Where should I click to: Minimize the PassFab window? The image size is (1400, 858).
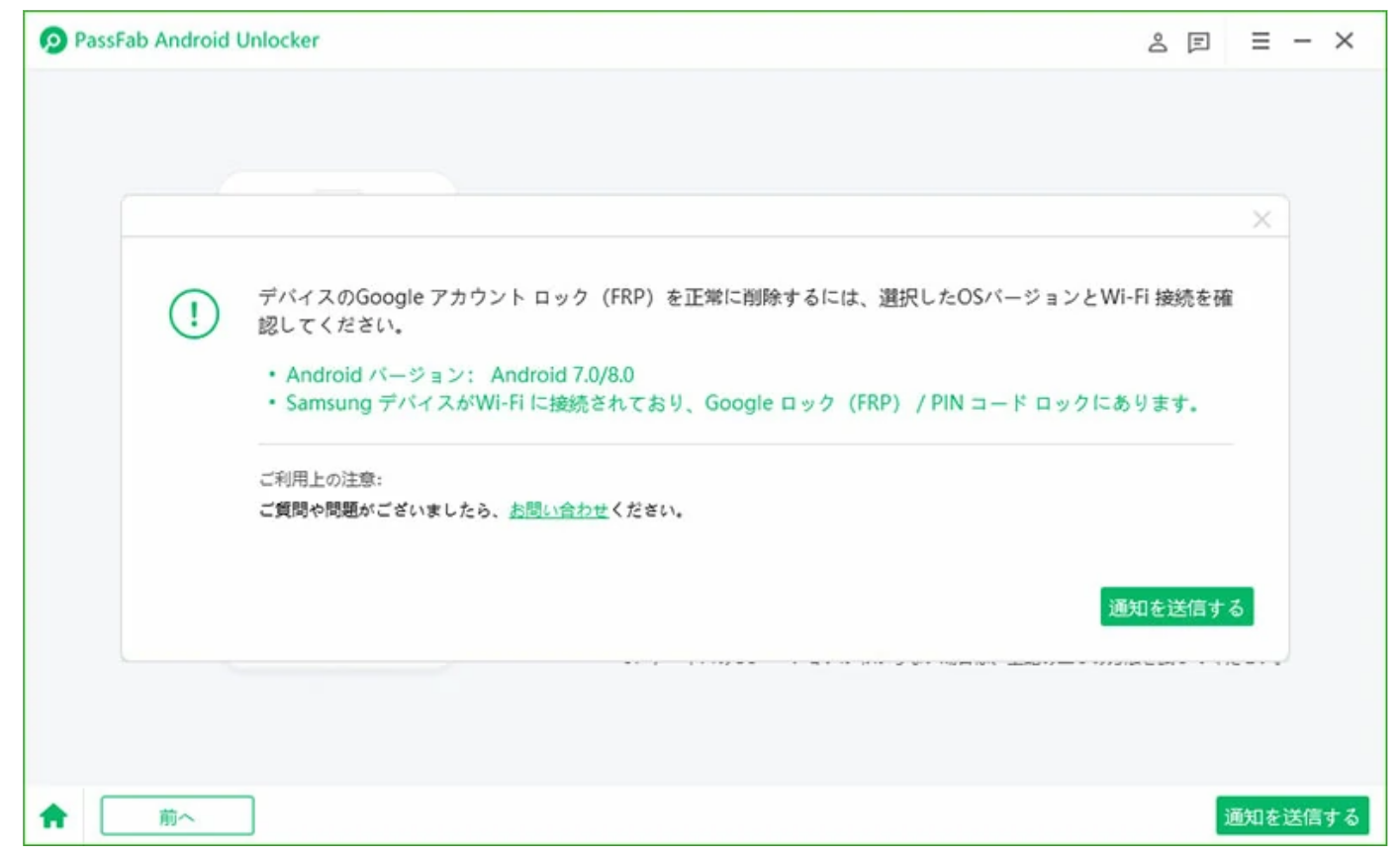pyautogui.click(x=1302, y=41)
